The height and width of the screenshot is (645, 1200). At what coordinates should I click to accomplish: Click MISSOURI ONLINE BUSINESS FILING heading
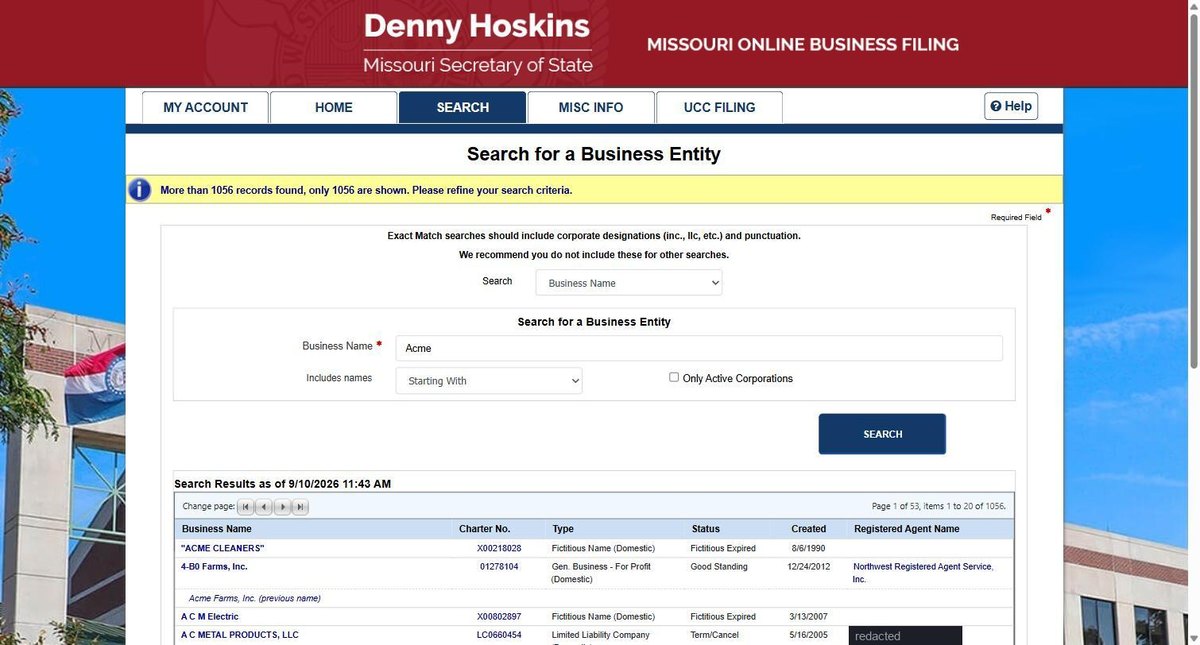(x=803, y=45)
